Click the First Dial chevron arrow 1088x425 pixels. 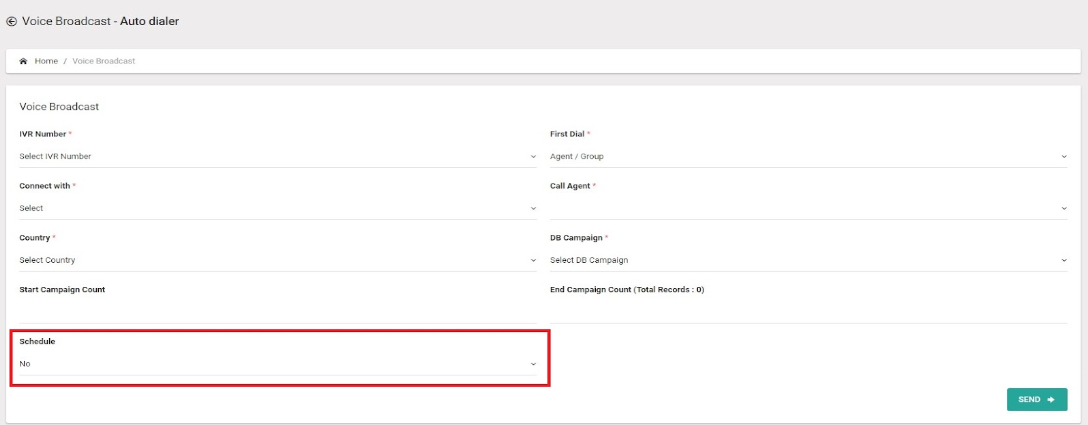[1063, 157]
